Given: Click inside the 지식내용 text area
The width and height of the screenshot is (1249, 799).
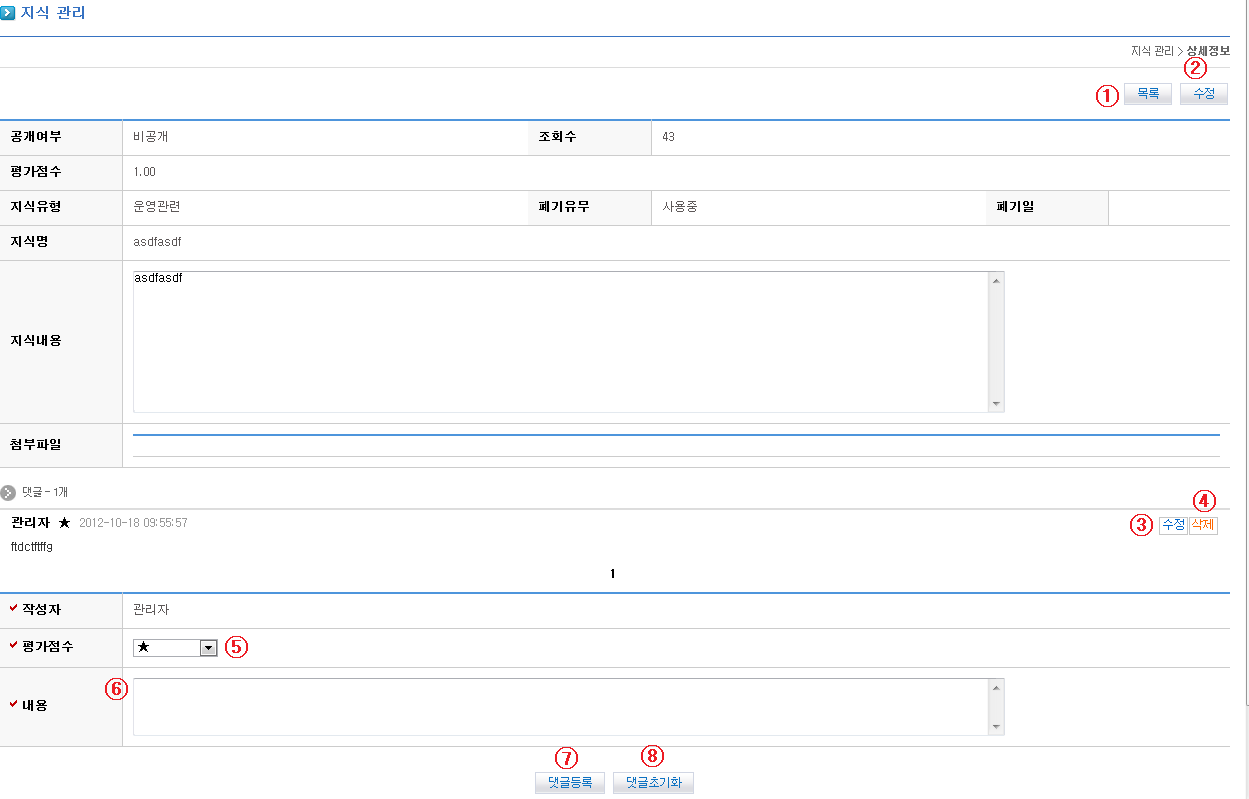Looking at the screenshot, I should click(x=560, y=341).
